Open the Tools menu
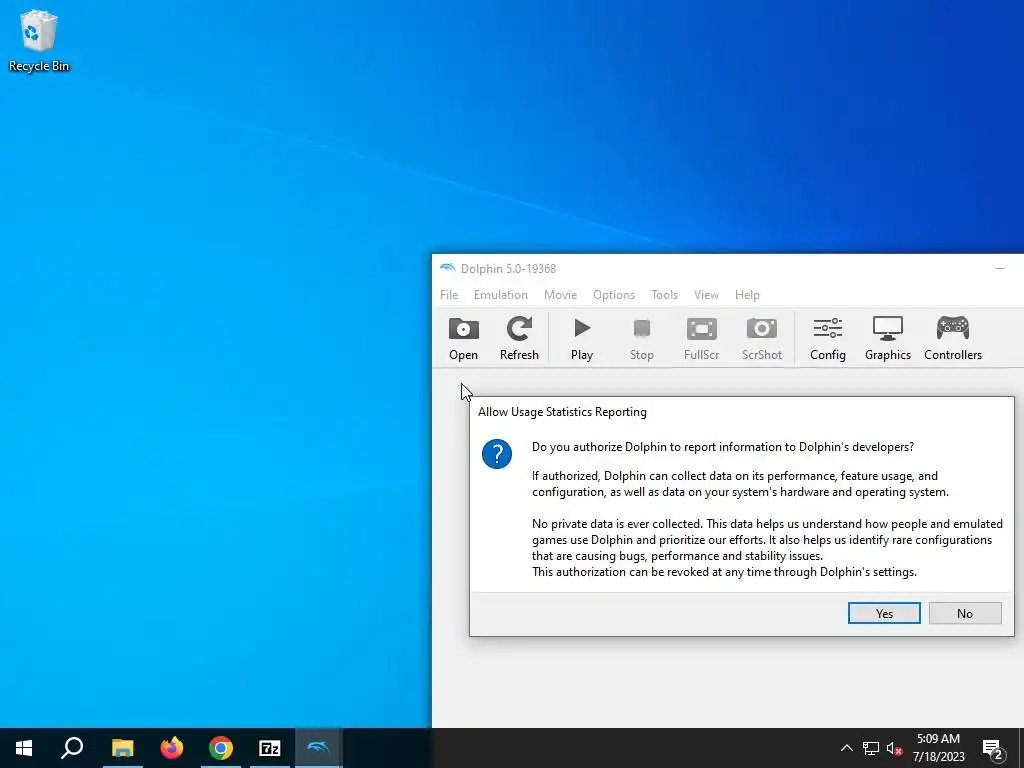 point(664,295)
